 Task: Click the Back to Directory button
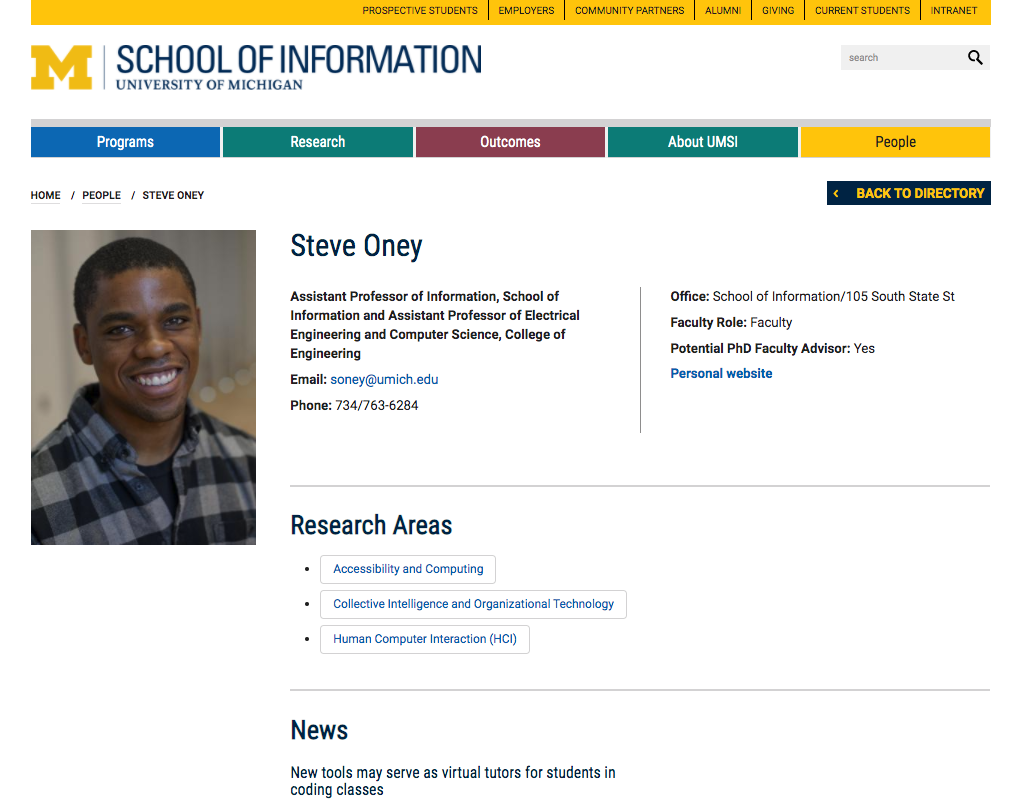pyautogui.click(x=909, y=193)
